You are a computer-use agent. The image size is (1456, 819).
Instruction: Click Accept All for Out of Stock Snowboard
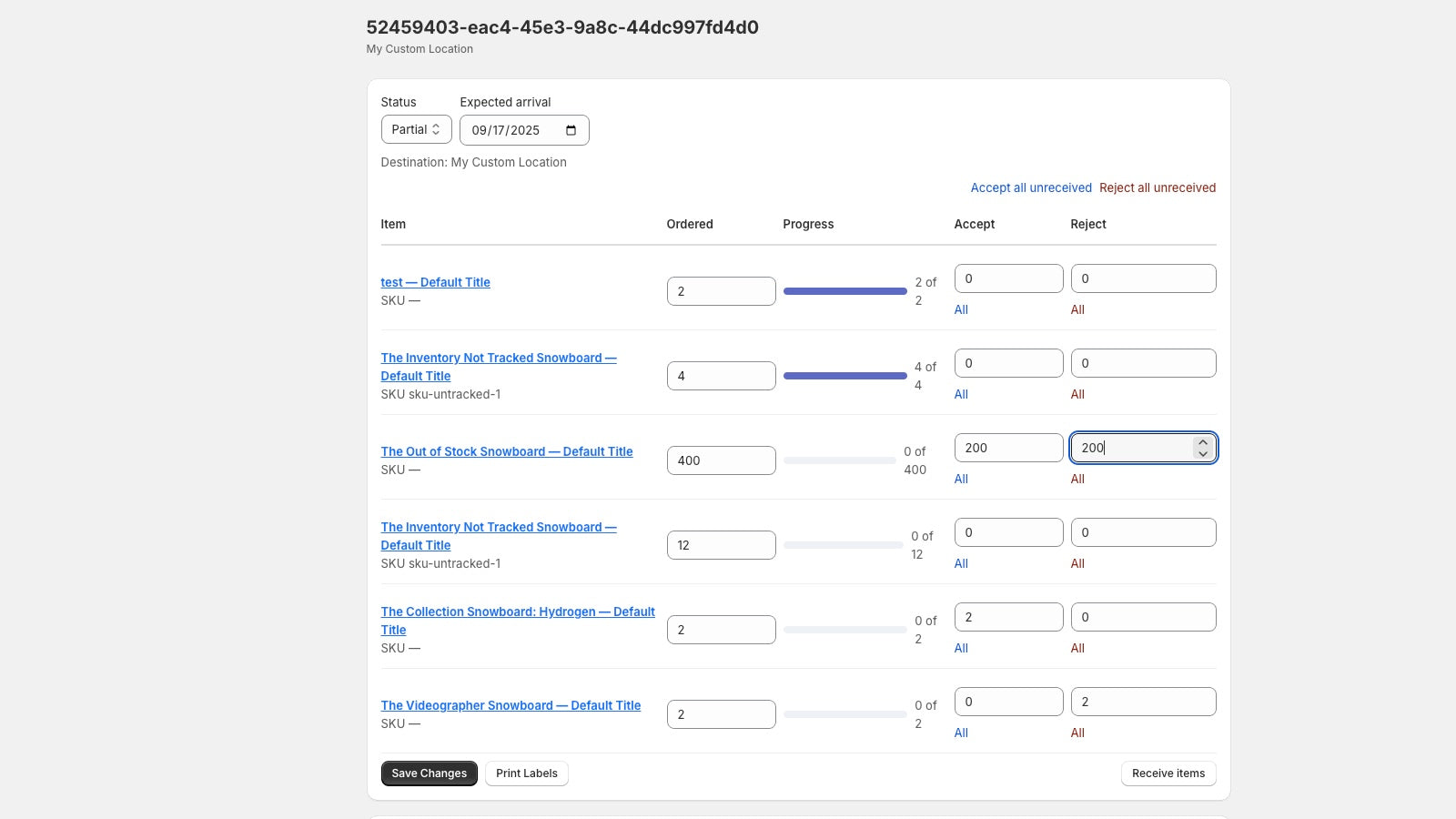[961, 479]
